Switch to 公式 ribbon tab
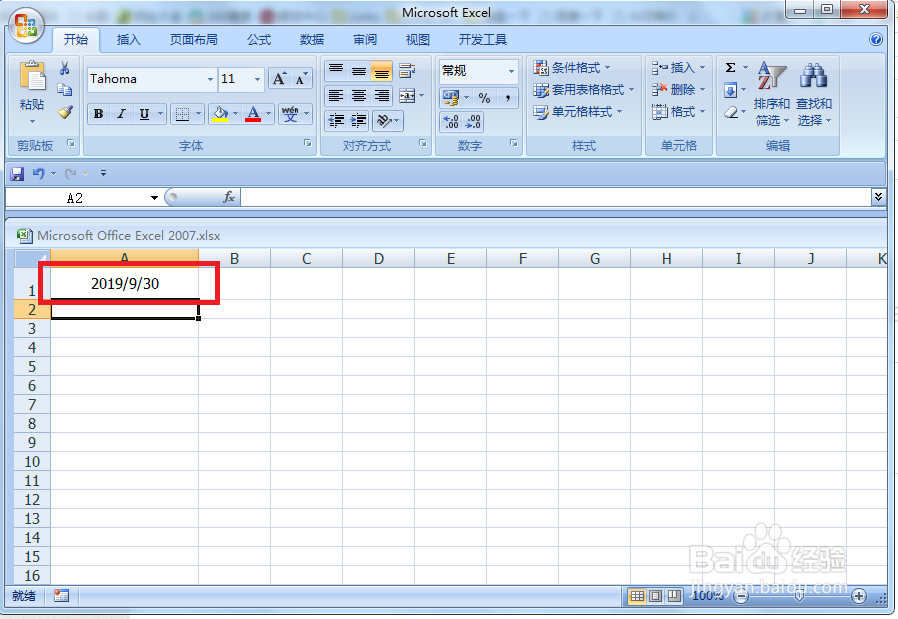Viewport: 898px width, 619px height. click(x=259, y=40)
